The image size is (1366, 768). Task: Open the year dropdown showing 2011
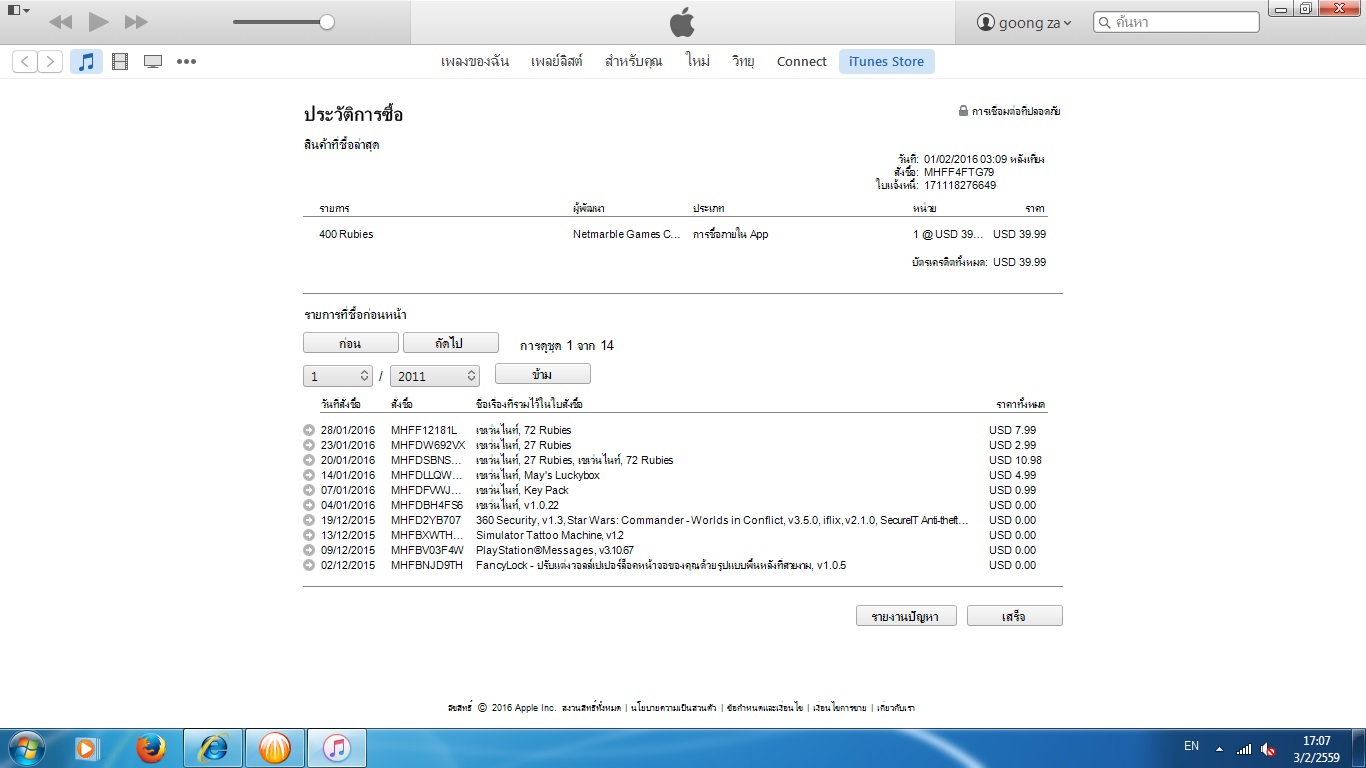(x=435, y=376)
